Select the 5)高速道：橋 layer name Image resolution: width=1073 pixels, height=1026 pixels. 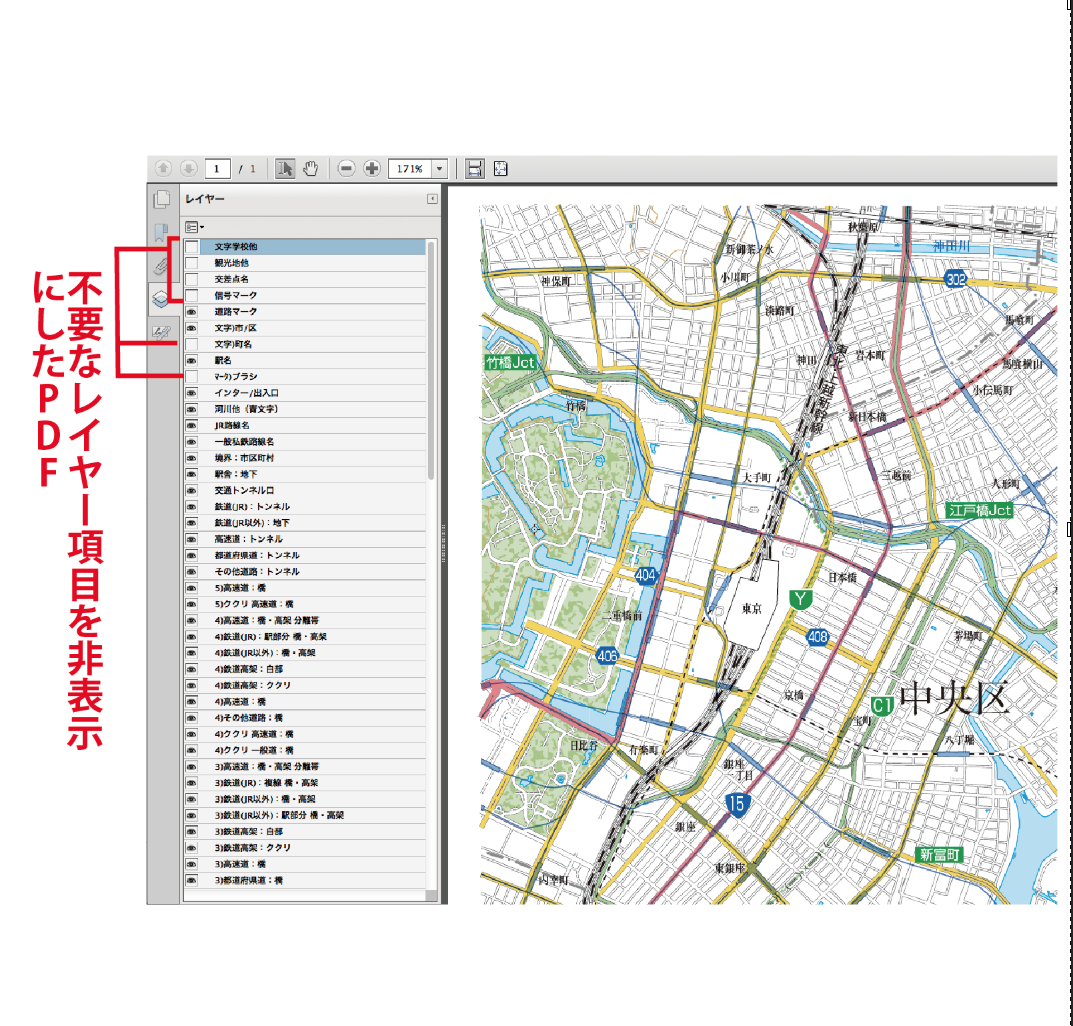240,588
